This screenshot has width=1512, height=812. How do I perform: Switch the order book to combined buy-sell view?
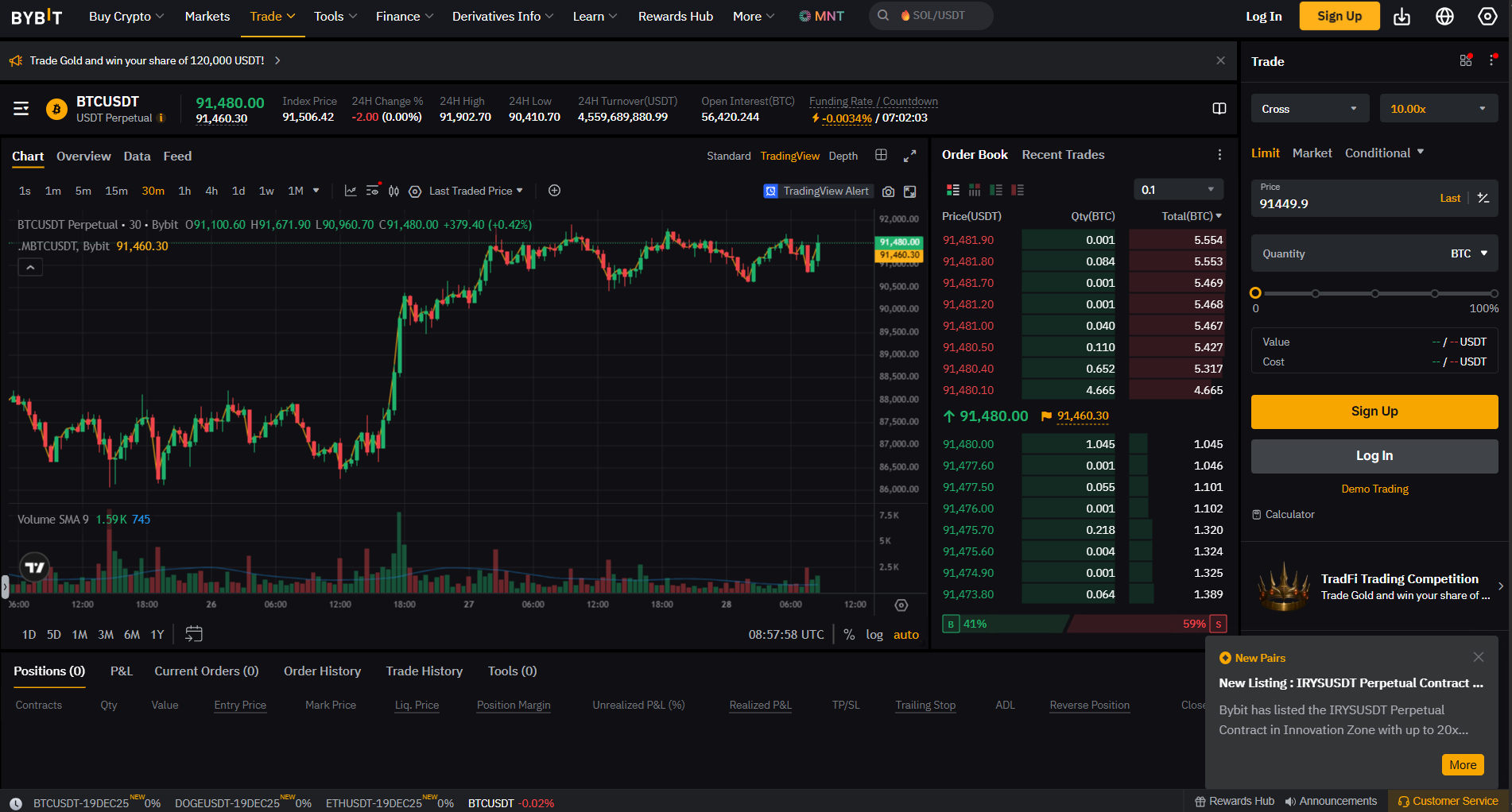click(x=953, y=189)
